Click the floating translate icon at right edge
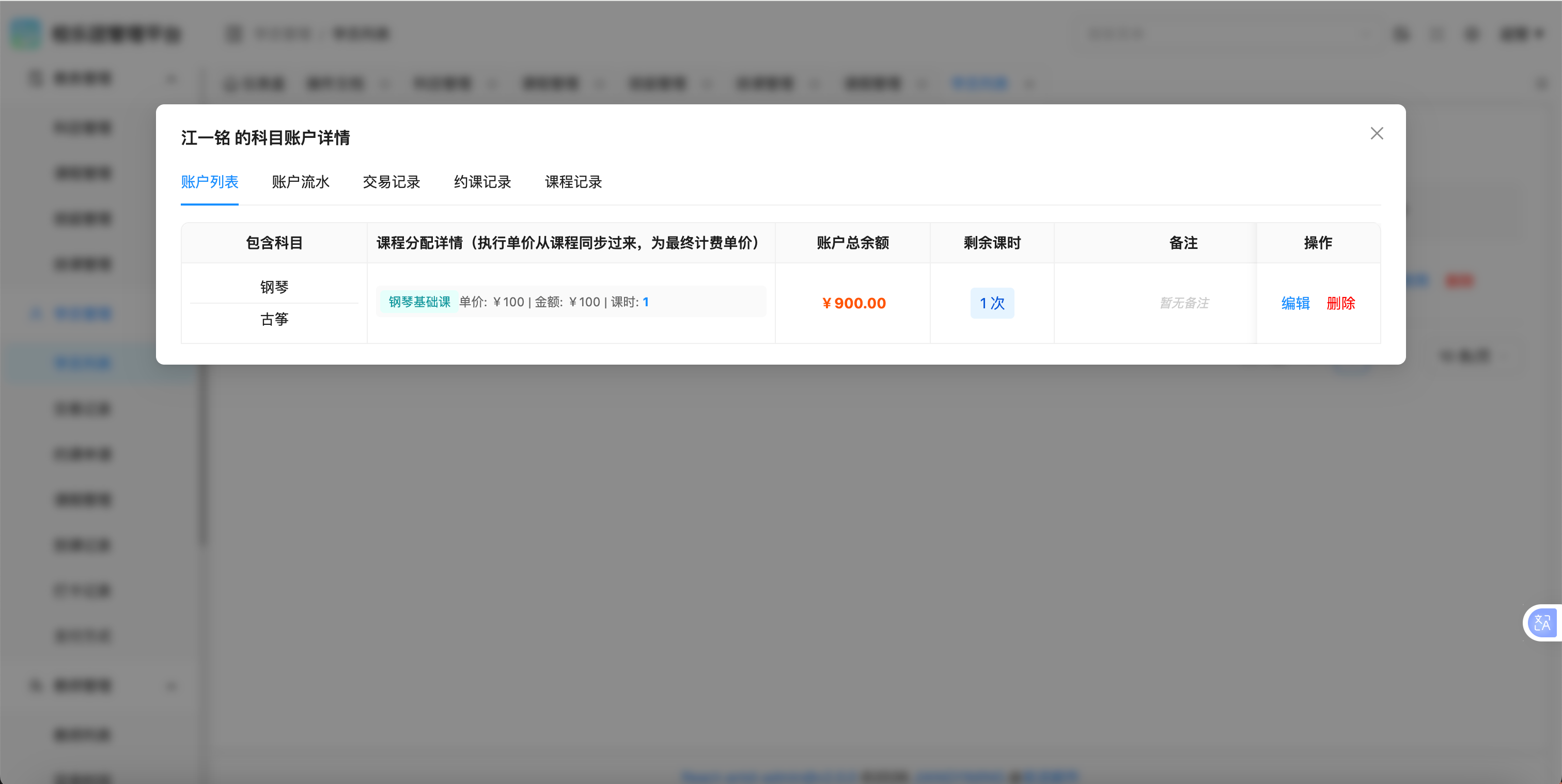Image resolution: width=1562 pixels, height=784 pixels. (x=1541, y=623)
